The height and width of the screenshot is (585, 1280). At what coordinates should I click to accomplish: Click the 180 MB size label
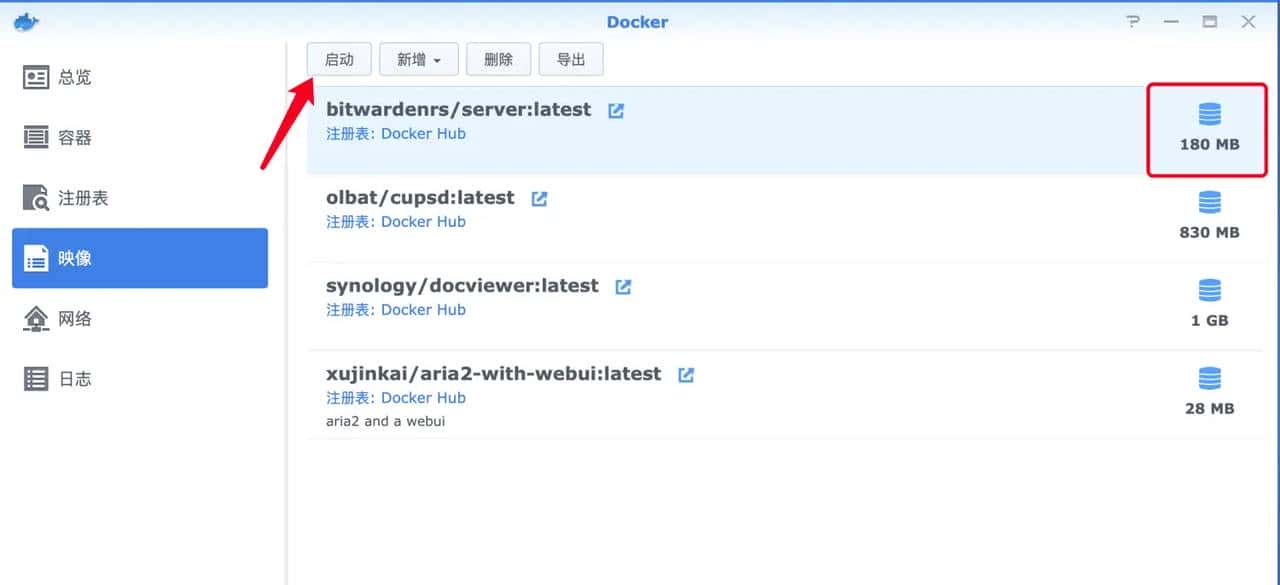pos(1209,144)
